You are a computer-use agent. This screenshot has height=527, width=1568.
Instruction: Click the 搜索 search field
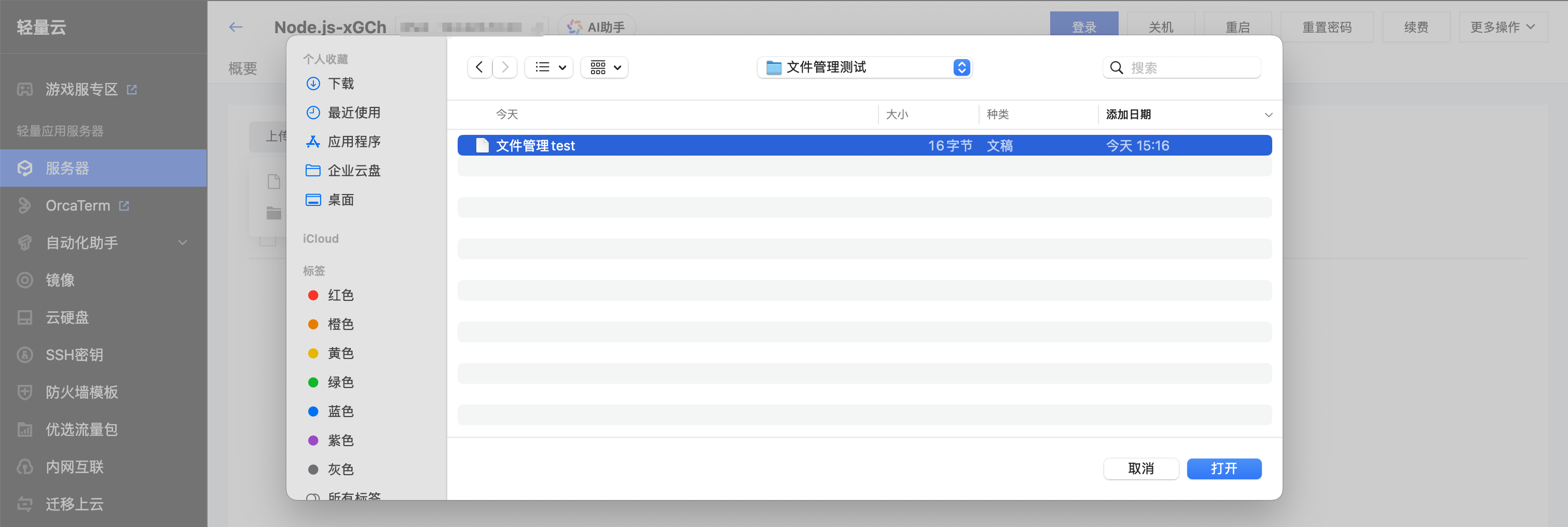click(x=1187, y=67)
